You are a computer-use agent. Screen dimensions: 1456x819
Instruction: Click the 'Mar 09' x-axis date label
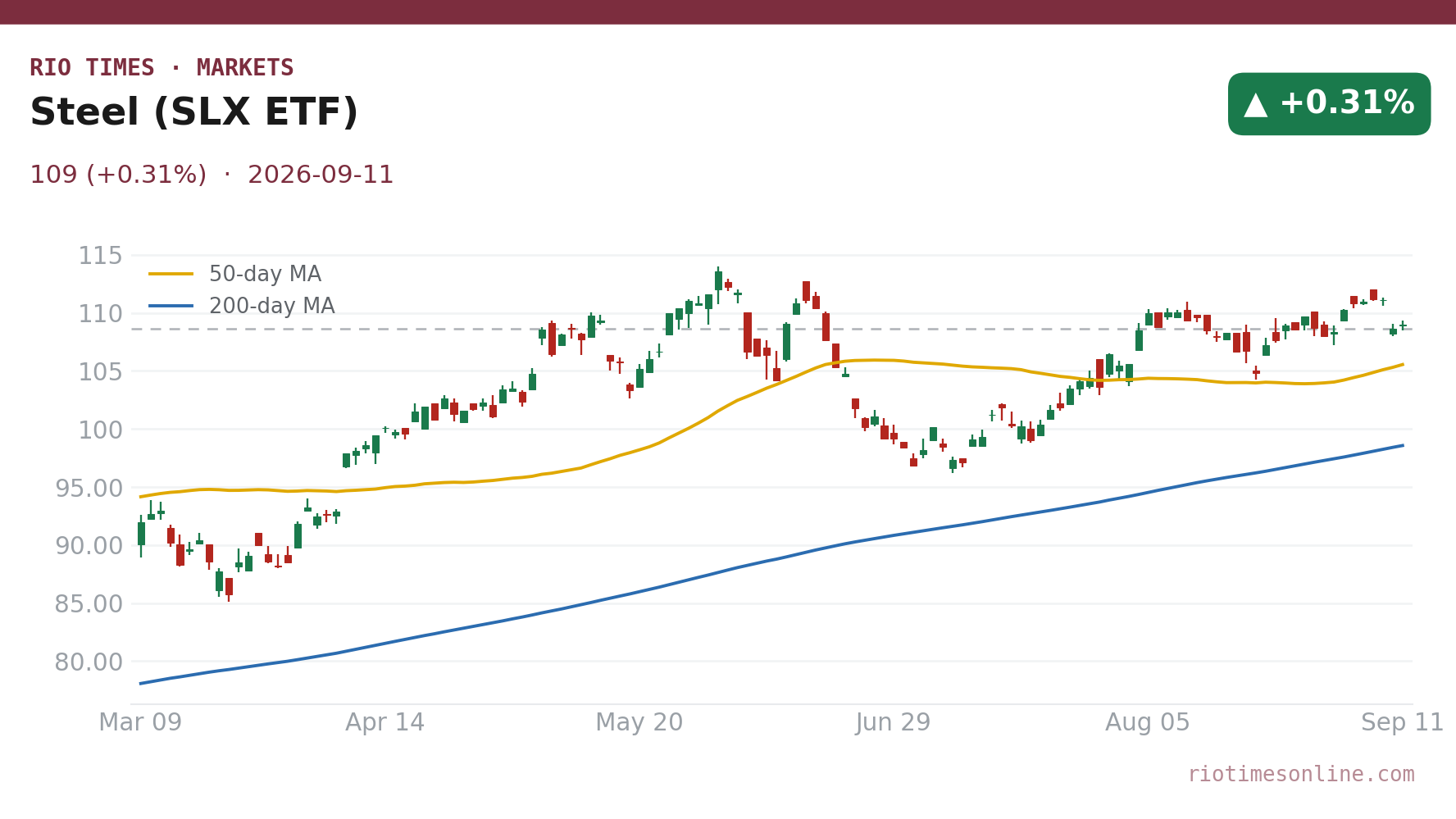[x=140, y=723]
